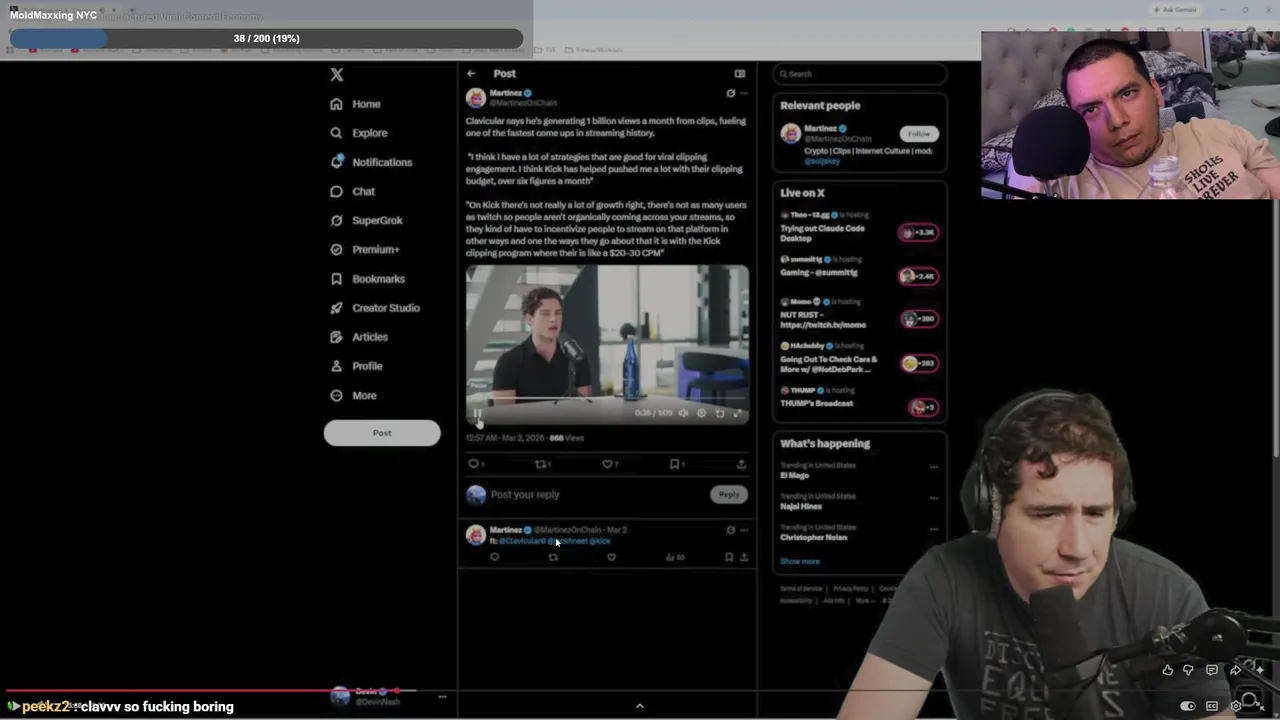Open @soljakey link in Martinez bio
This screenshot has height=720, width=1280.
coord(823,161)
